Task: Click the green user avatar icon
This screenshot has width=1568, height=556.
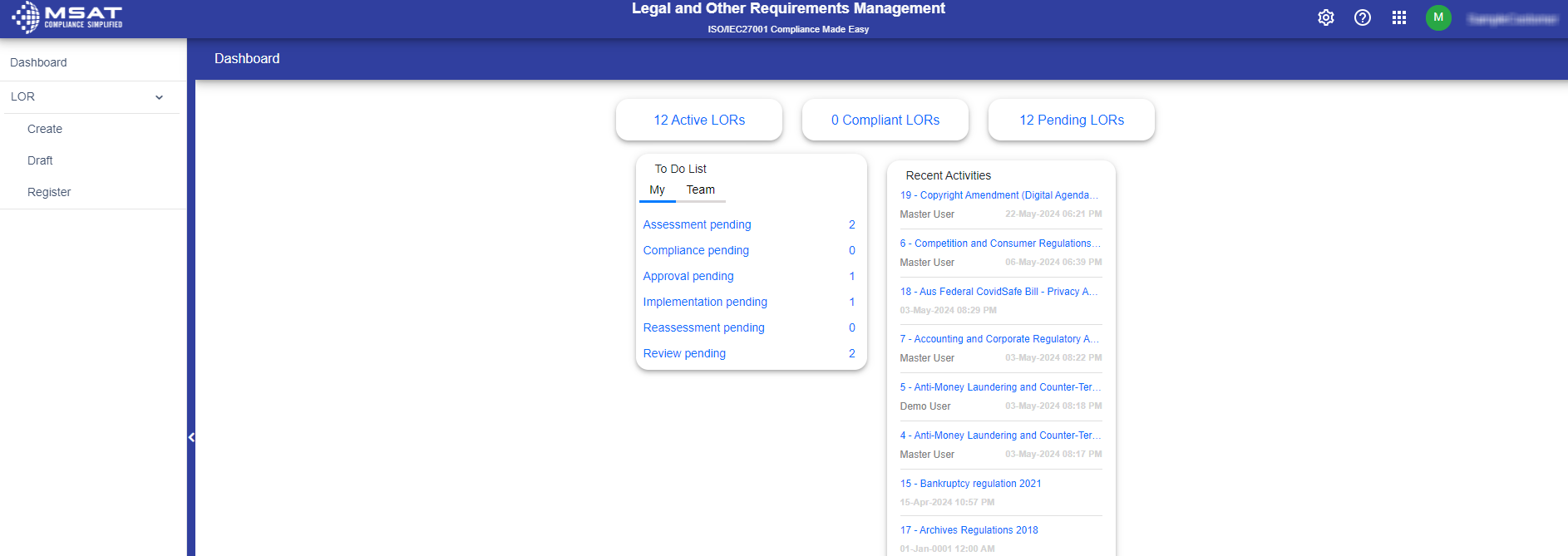Action: coord(1438,17)
